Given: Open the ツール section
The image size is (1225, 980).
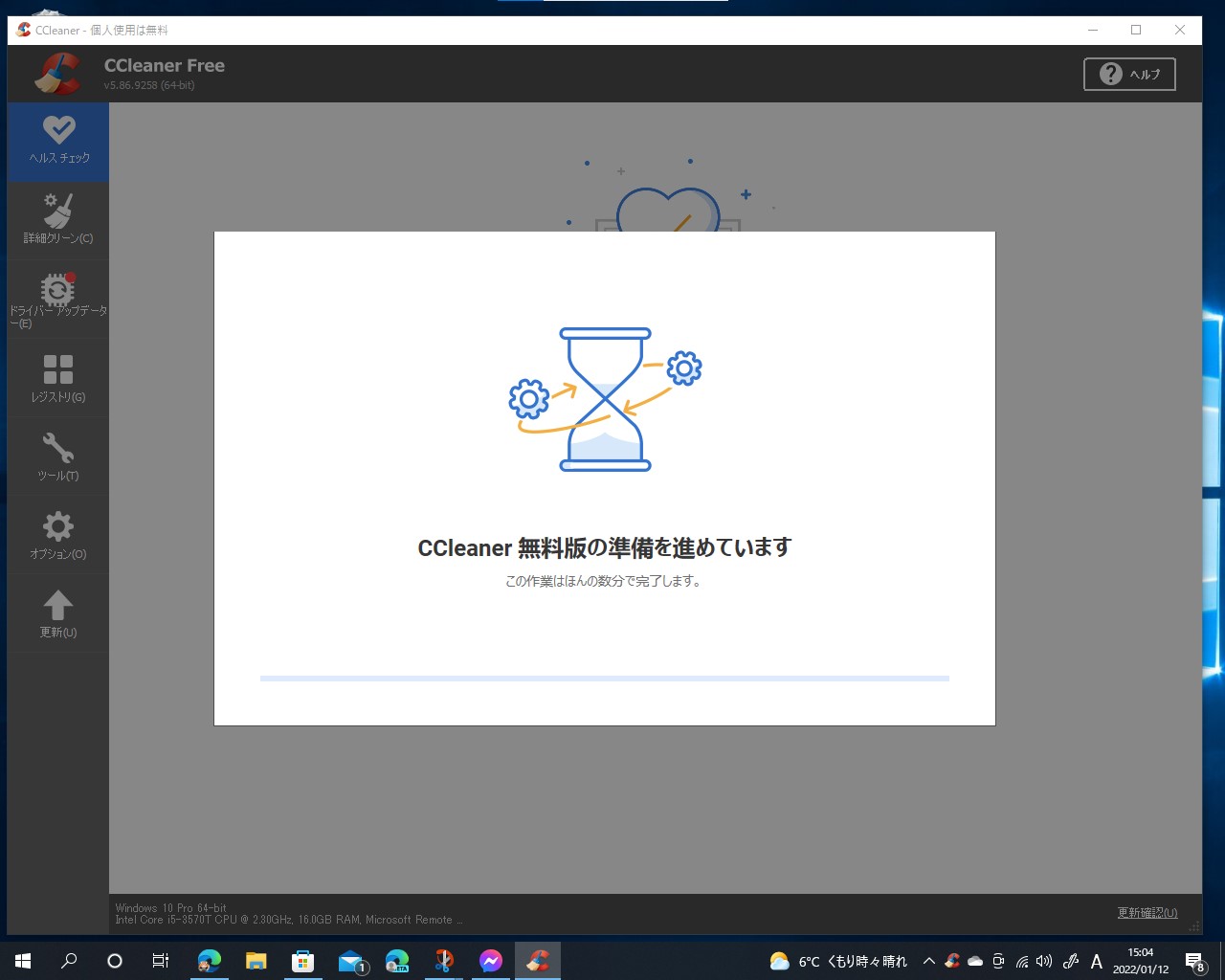Looking at the screenshot, I should 58,456.
